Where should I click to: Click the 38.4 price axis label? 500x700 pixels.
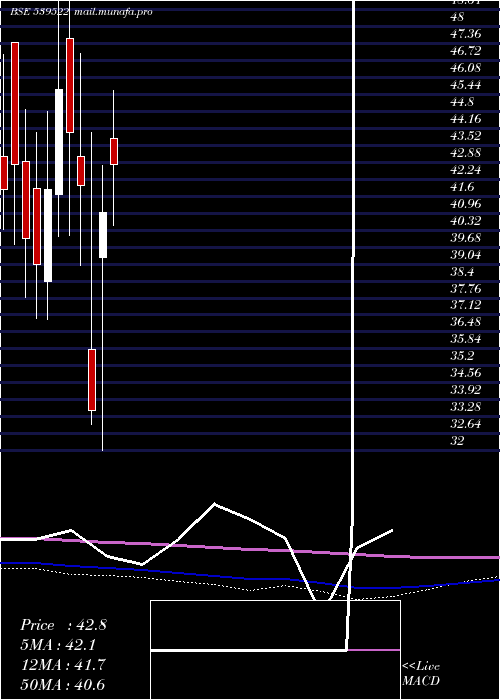click(462, 272)
